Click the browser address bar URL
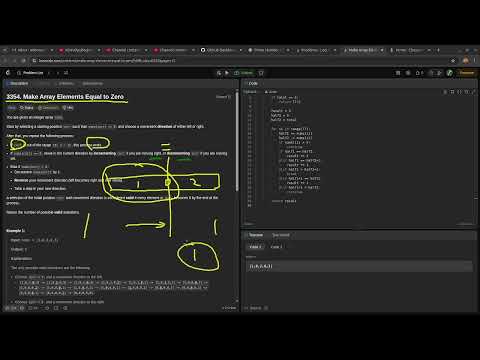Image resolution: width=480 pixels, height=360 pixels. tap(107, 61)
